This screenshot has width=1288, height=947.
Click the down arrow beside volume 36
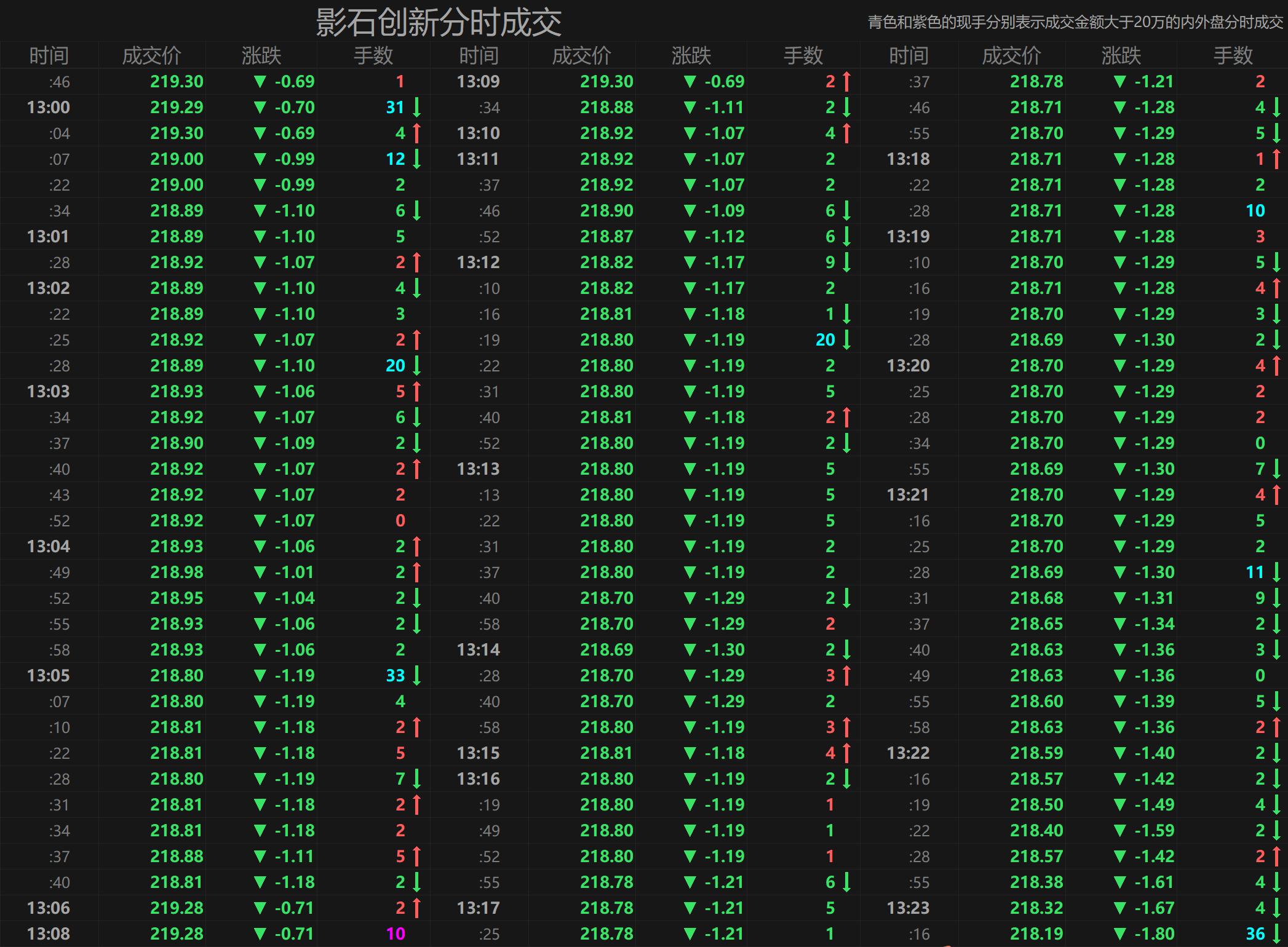(1277, 933)
